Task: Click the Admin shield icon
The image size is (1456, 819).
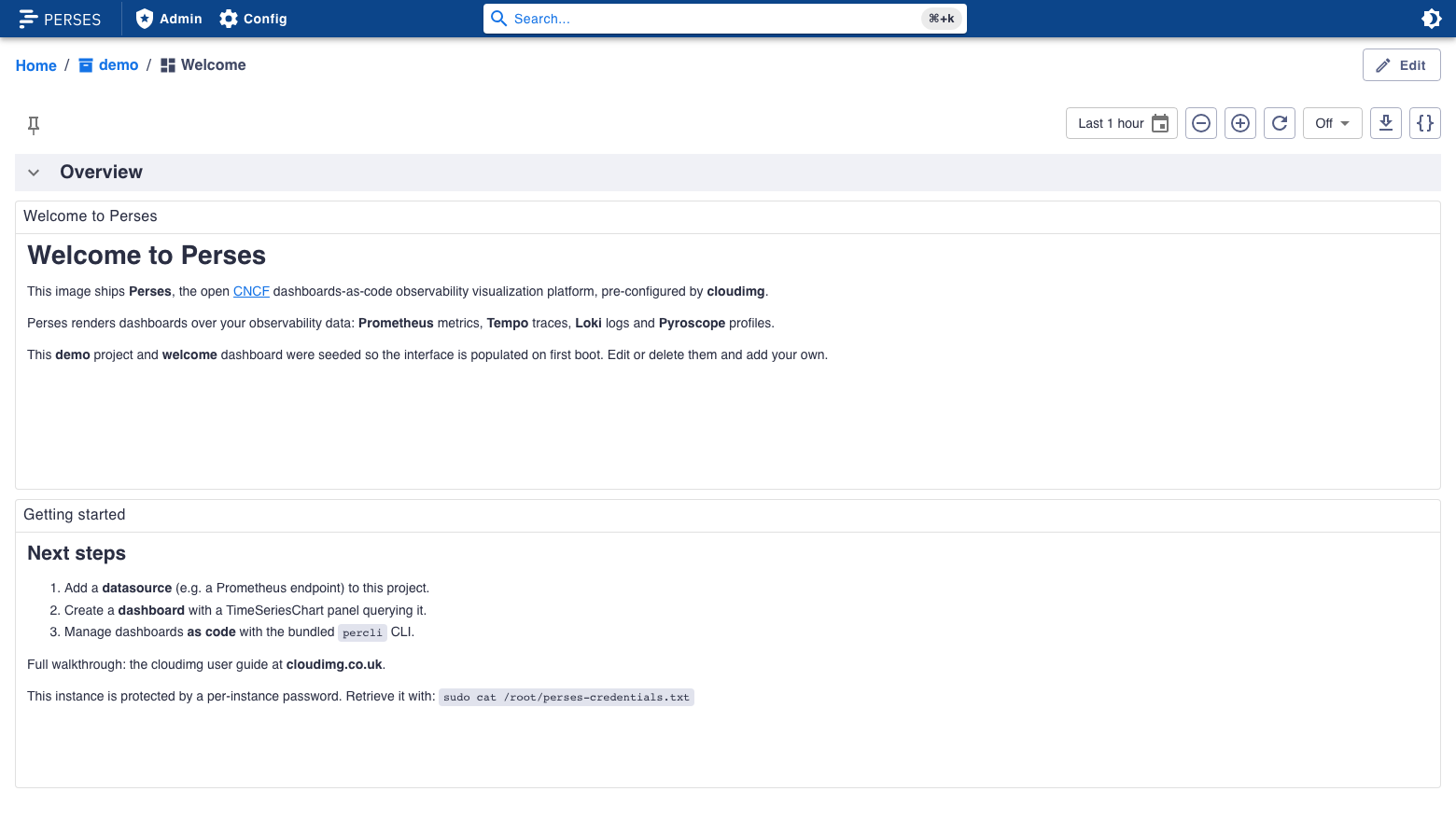Action: pos(144,19)
